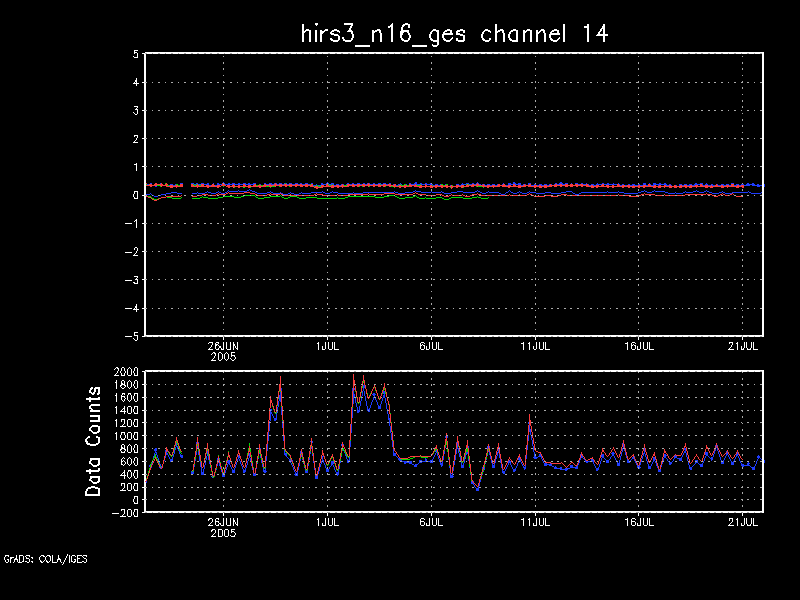Screen dimensions: 800x600
Task: Click the 26JUN 2005 label under upper chart
Action: click(223, 351)
